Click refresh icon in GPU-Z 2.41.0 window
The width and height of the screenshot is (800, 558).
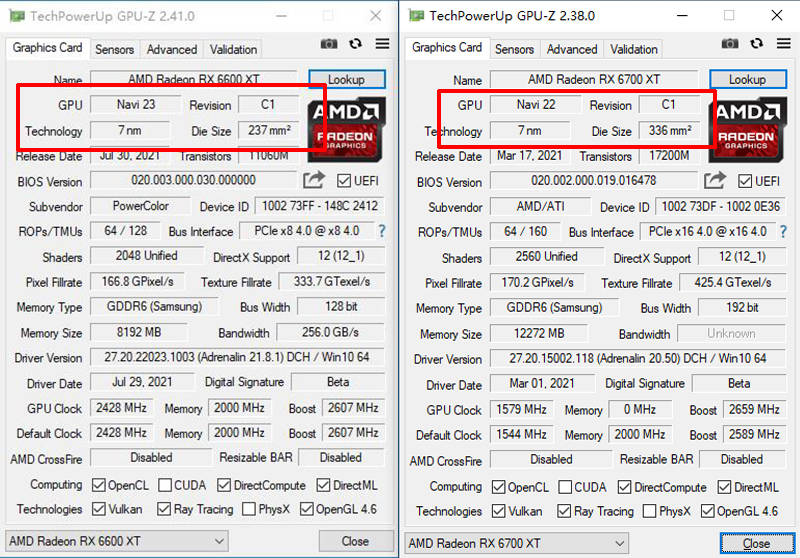(356, 44)
